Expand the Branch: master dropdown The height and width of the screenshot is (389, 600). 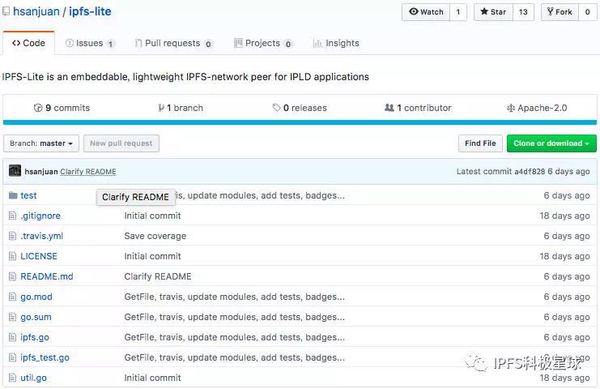coord(41,143)
